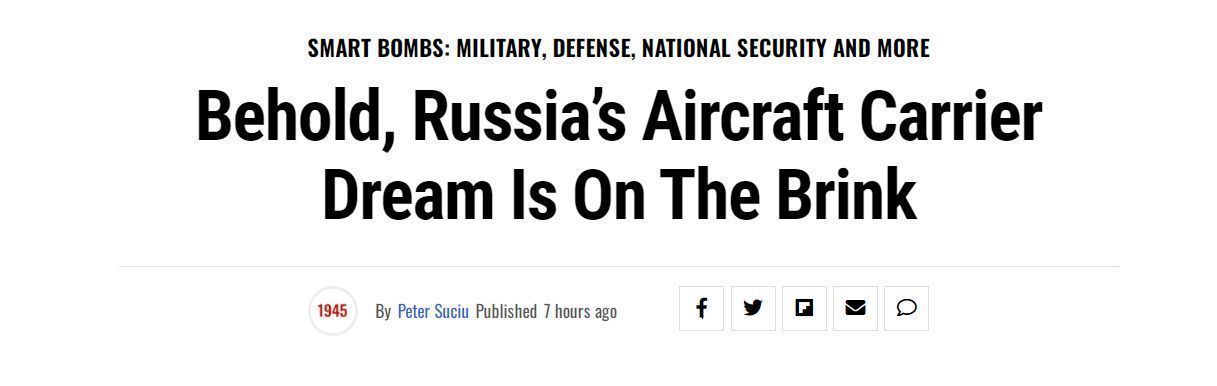
Task: Click 'Dream Is On The Brink' title line
Action: (x=619, y=194)
